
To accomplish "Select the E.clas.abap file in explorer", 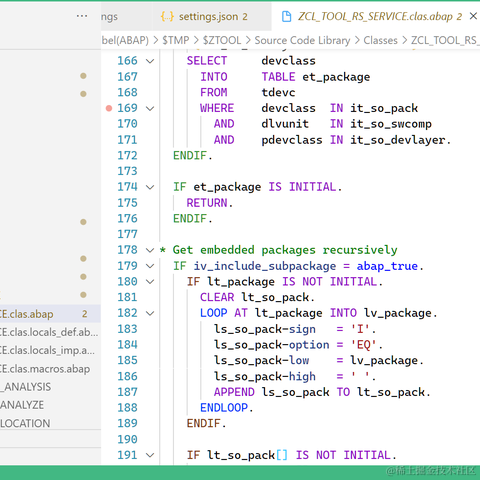I will tap(50, 314).
